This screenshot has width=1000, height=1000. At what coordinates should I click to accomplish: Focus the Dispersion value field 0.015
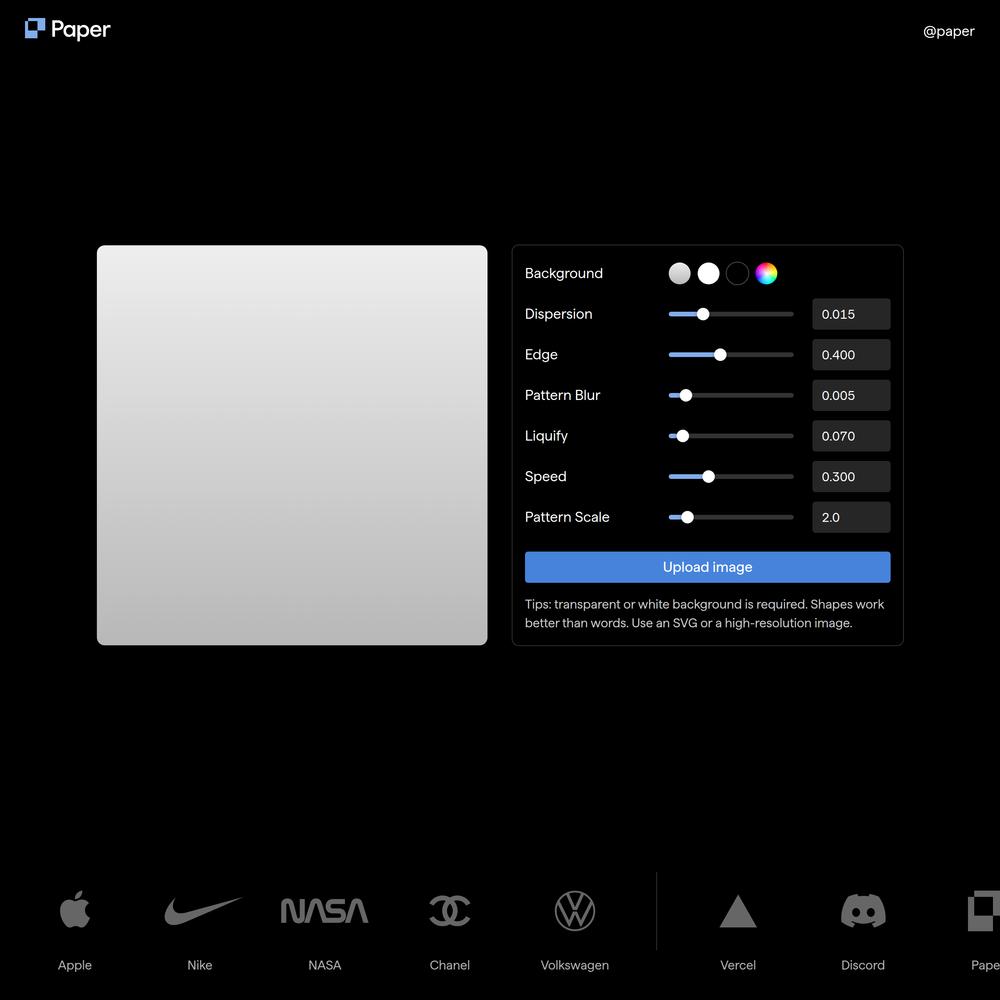(x=851, y=314)
